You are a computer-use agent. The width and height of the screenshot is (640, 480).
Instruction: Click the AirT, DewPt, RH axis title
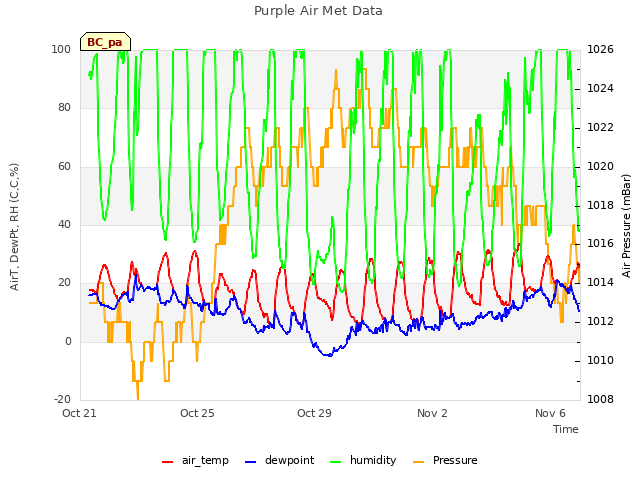(14, 227)
